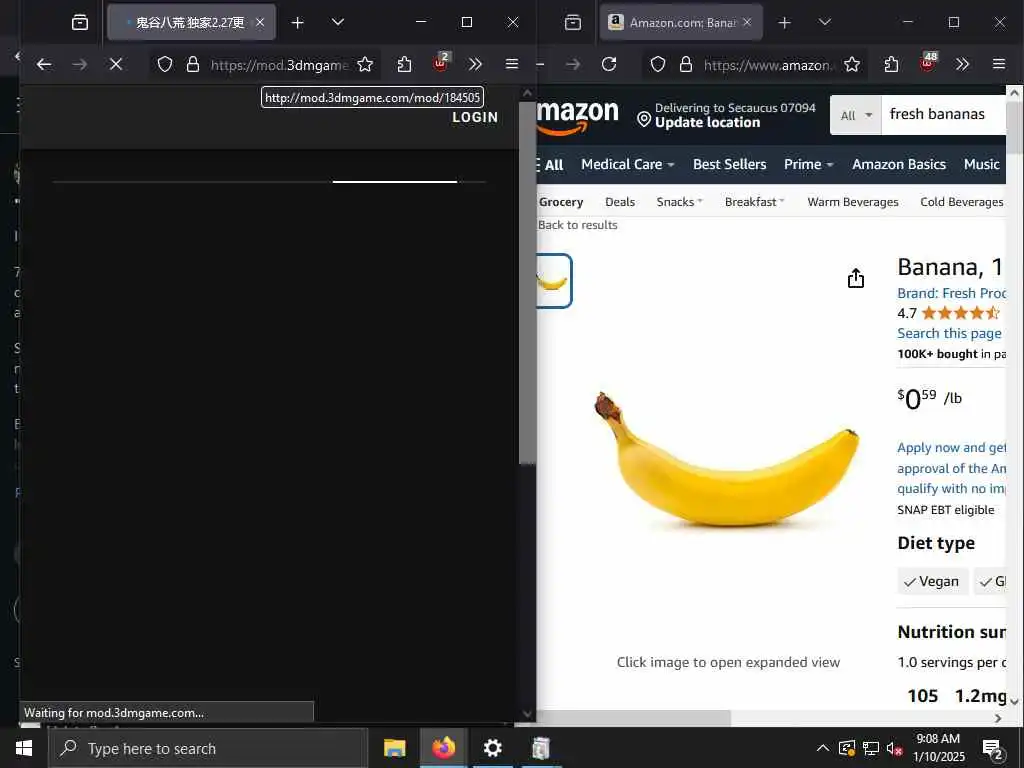
Task: Open the Grocery subnav item
Action: pos(560,202)
